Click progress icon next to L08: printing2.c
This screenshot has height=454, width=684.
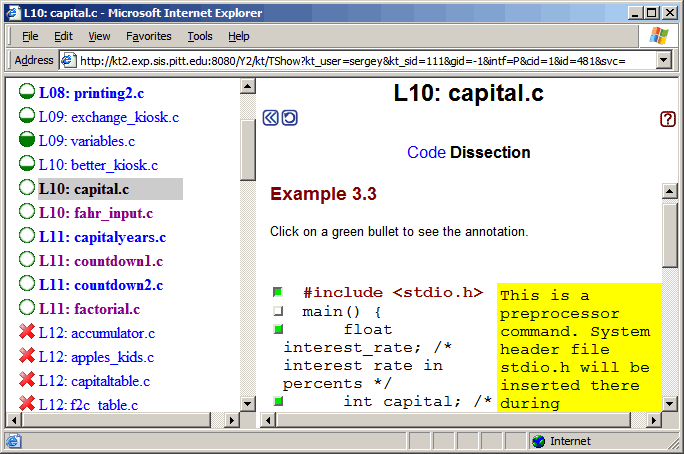click(x=27, y=92)
